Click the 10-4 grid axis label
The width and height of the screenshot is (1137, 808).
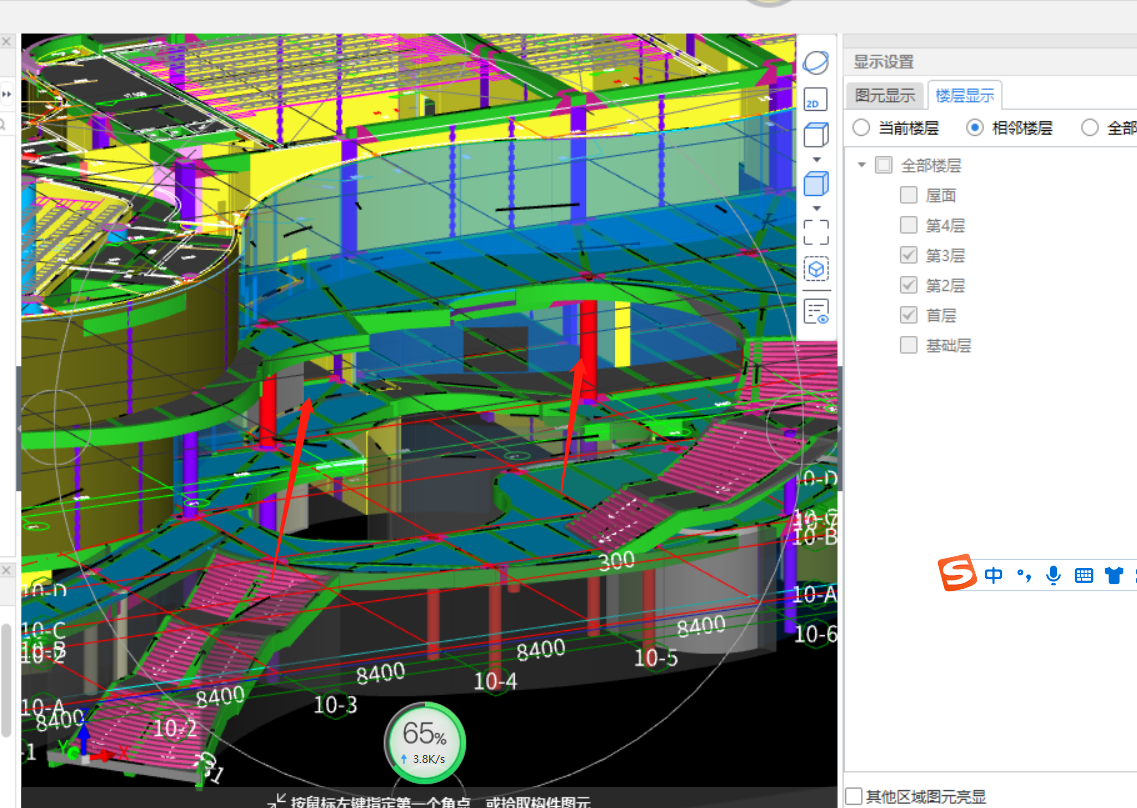(495, 681)
